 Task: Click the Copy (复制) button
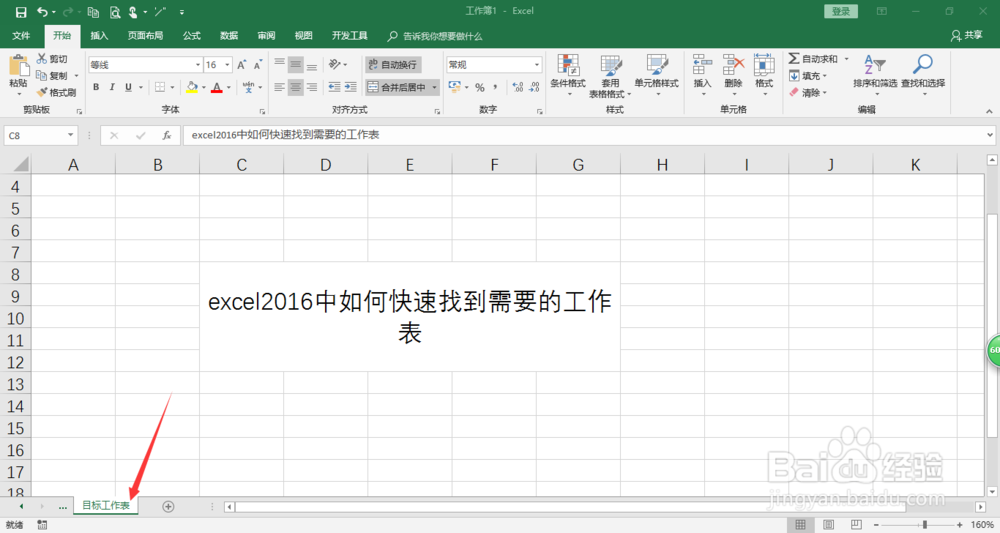click(x=53, y=76)
